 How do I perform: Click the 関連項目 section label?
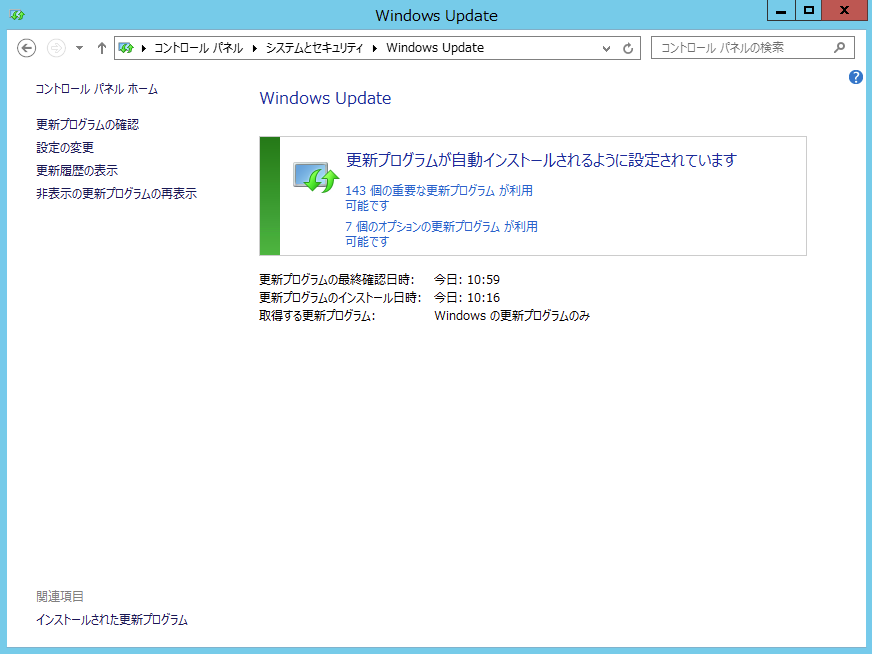point(60,597)
